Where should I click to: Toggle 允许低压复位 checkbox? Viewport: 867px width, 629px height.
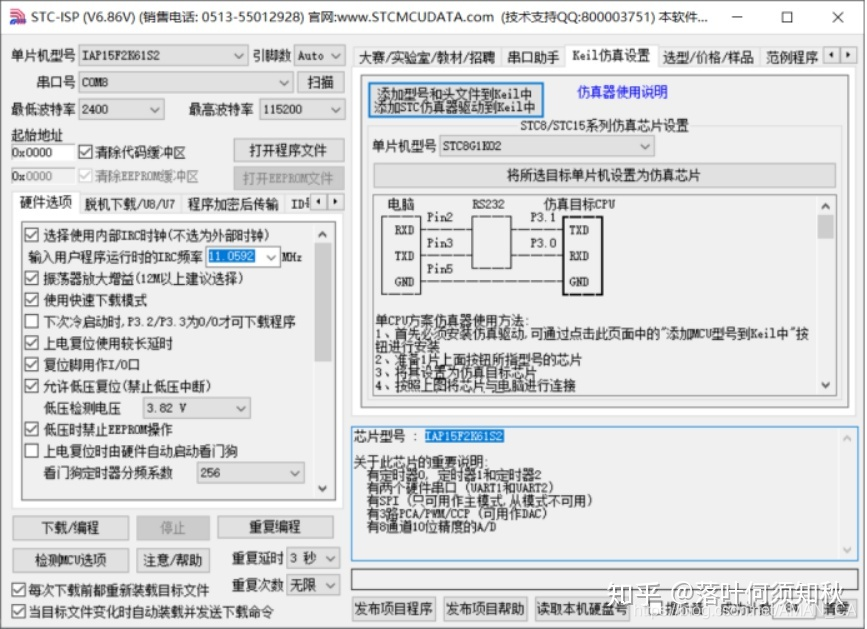(x=32, y=386)
